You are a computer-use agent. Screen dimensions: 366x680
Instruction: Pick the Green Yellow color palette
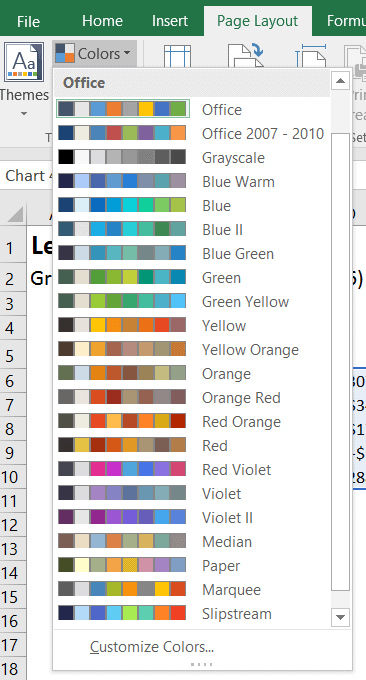click(x=192, y=301)
